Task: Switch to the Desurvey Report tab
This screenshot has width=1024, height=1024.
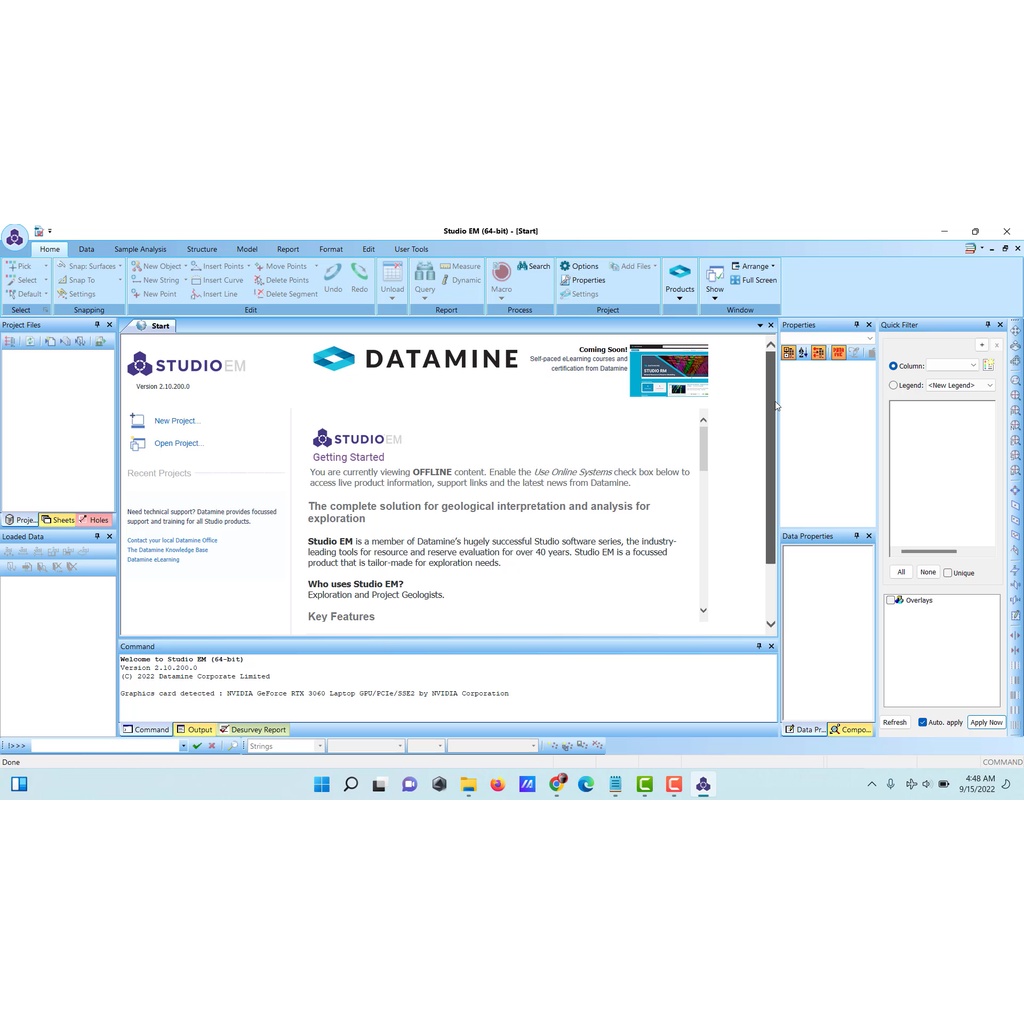Action: coord(253,729)
